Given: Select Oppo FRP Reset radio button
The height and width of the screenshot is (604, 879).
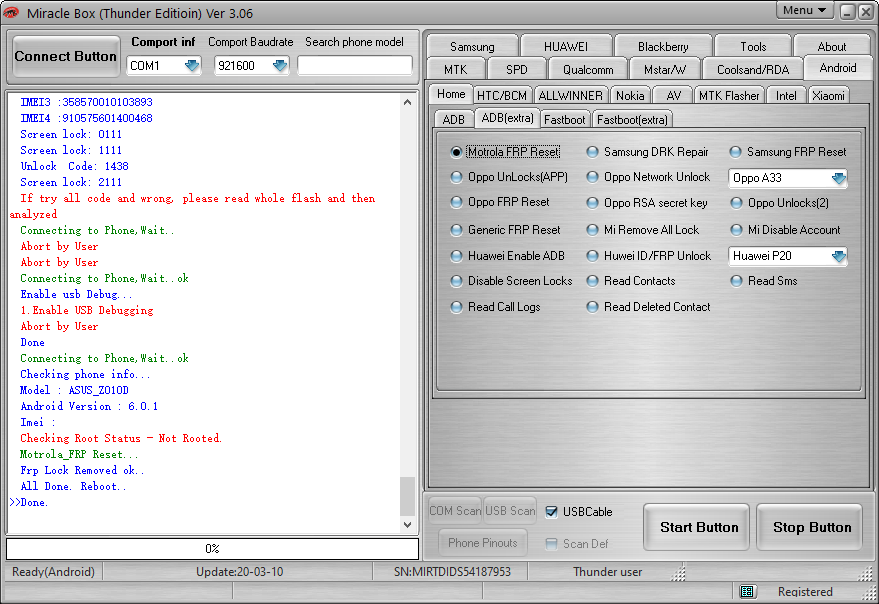Looking at the screenshot, I should tap(500, 202).
